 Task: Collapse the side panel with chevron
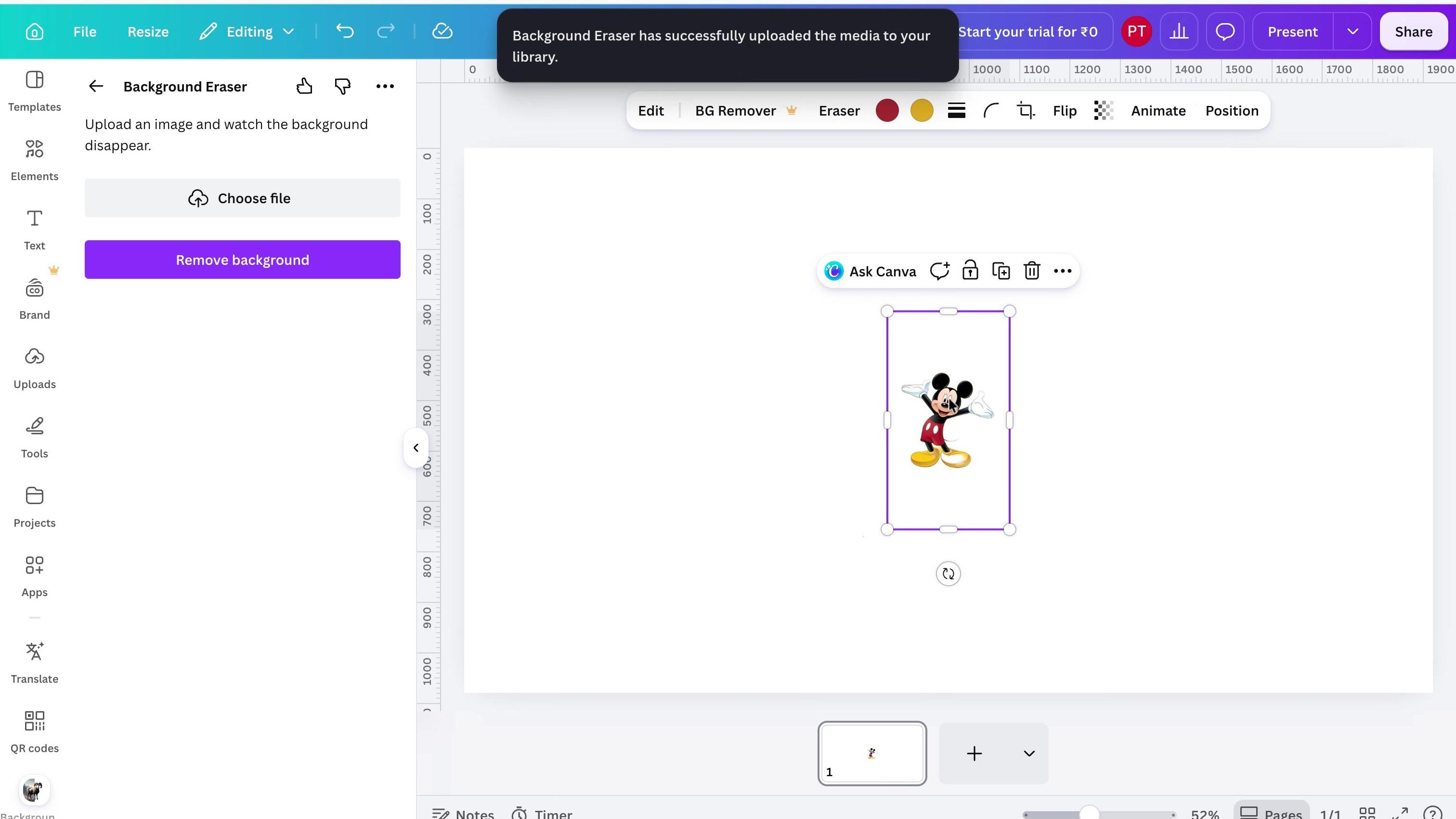tap(416, 448)
